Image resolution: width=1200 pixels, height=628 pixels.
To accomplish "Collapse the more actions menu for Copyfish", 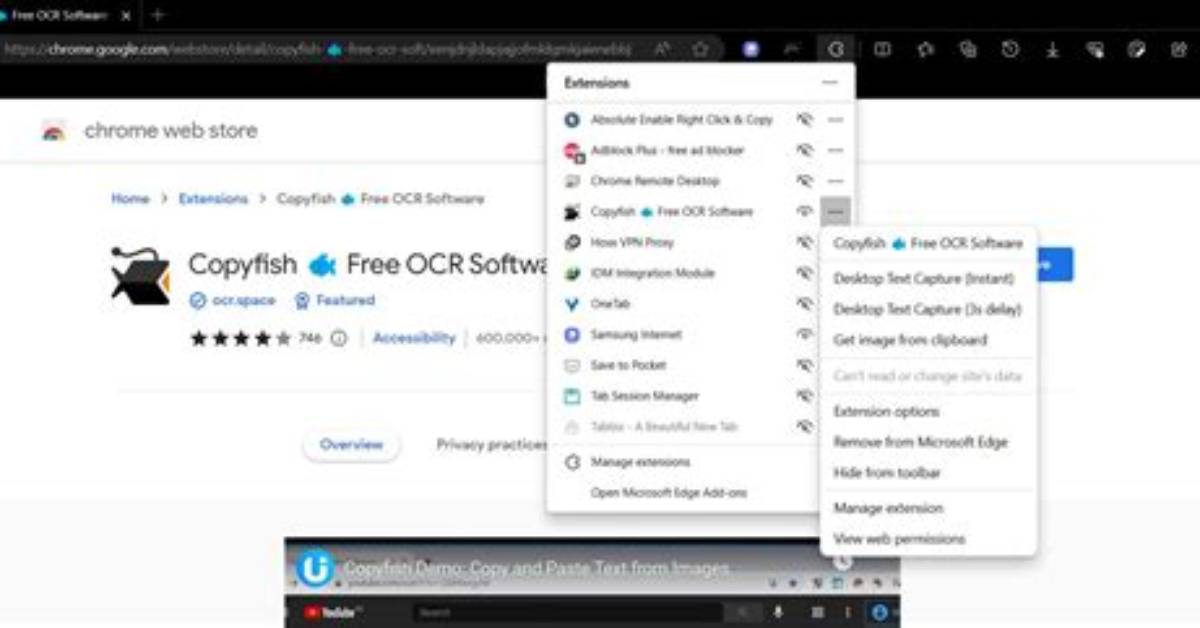I will coord(836,212).
